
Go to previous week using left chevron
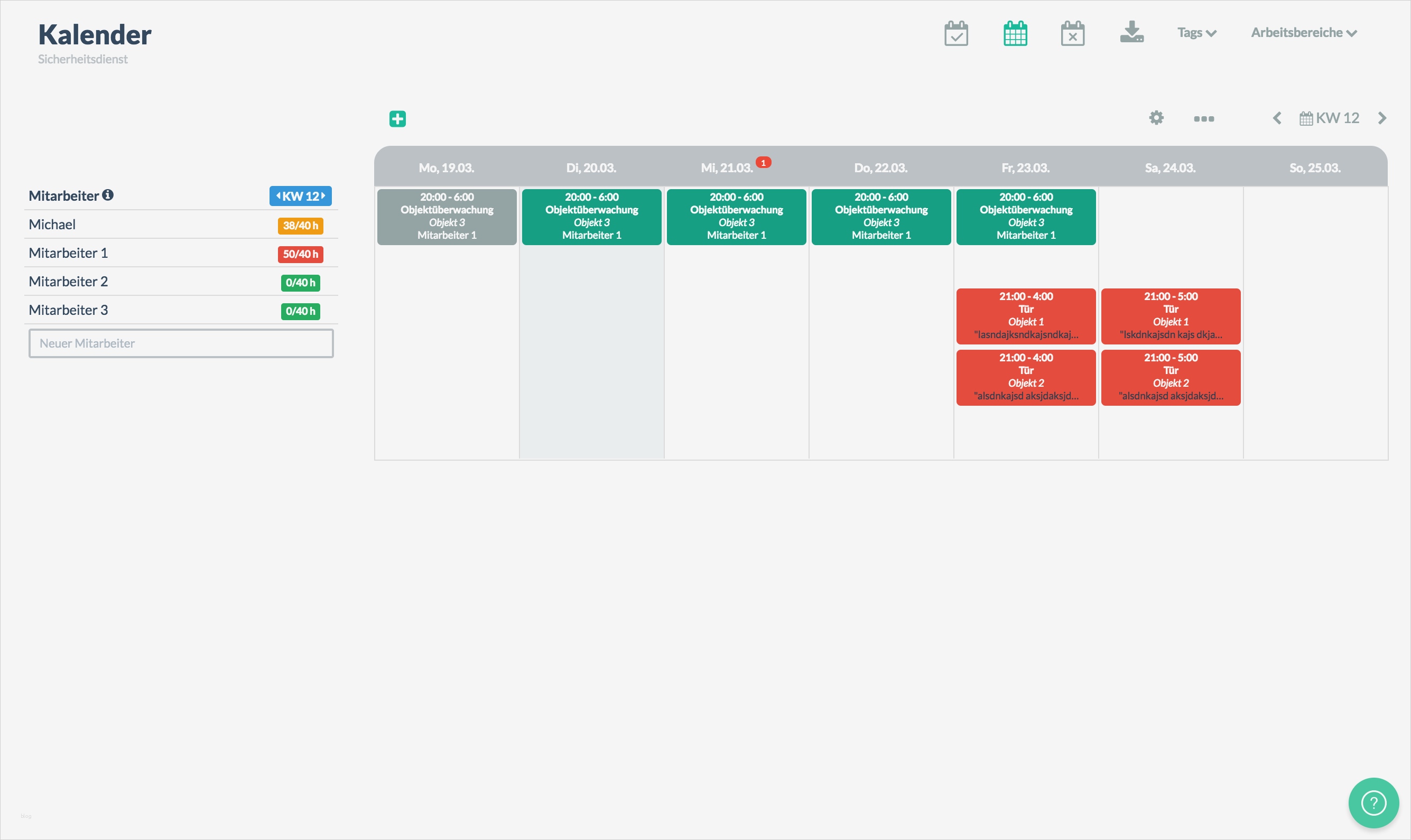point(1277,118)
